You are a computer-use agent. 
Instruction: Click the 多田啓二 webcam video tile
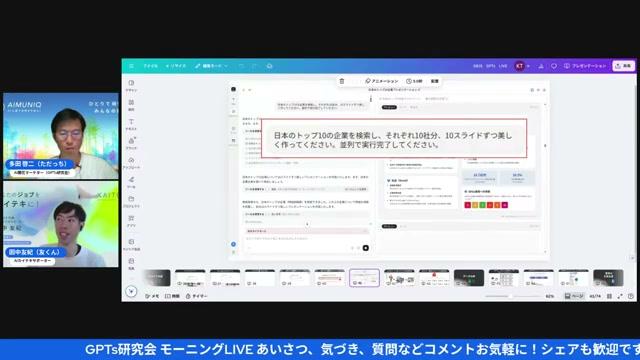pos(61,136)
